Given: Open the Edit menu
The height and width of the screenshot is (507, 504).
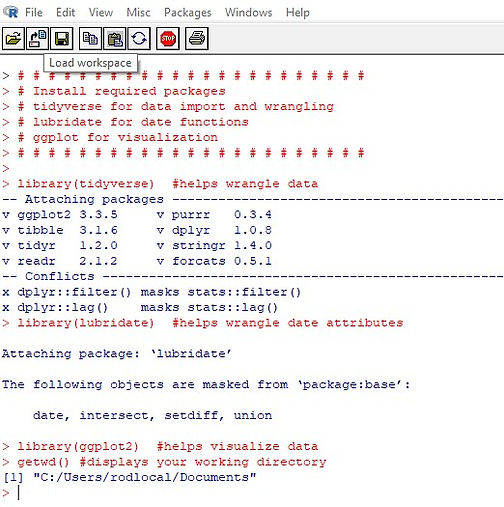Looking at the screenshot, I should pyautogui.click(x=65, y=13).
